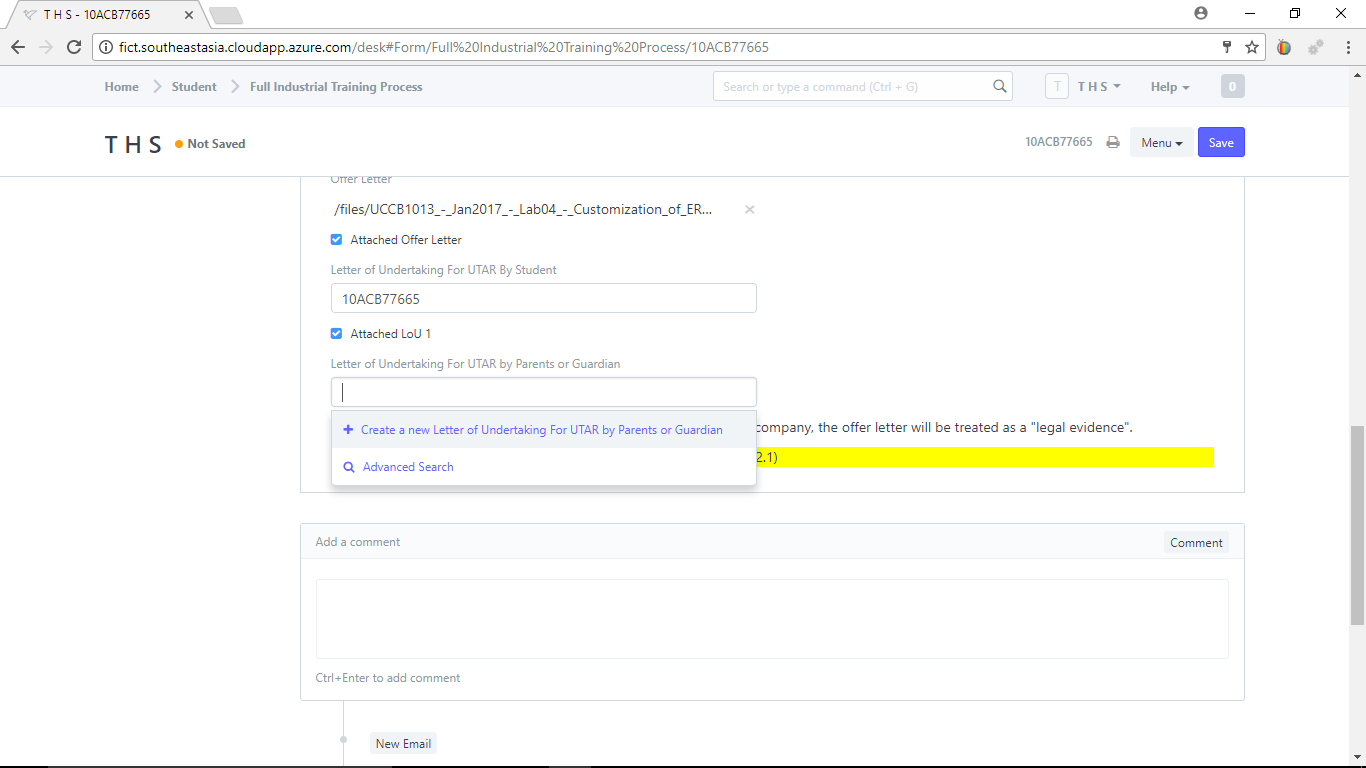
Task: Click the Add a comment label
Action: (358, 542)
